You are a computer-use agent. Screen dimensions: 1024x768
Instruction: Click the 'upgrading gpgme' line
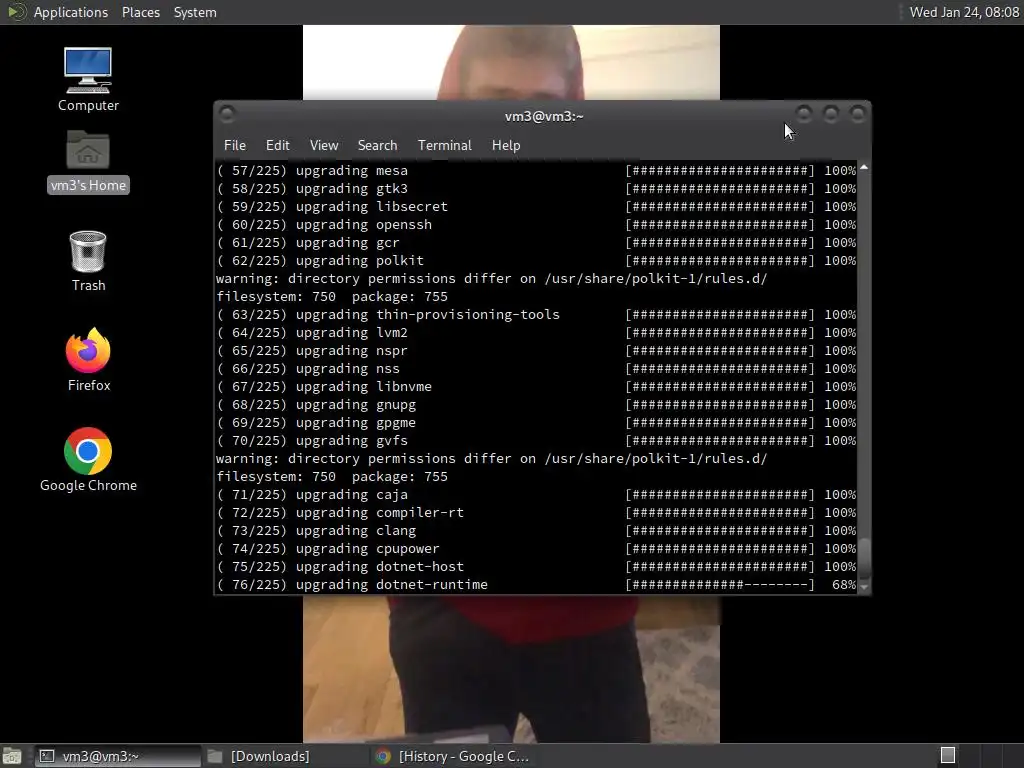[x=536, y=423]
